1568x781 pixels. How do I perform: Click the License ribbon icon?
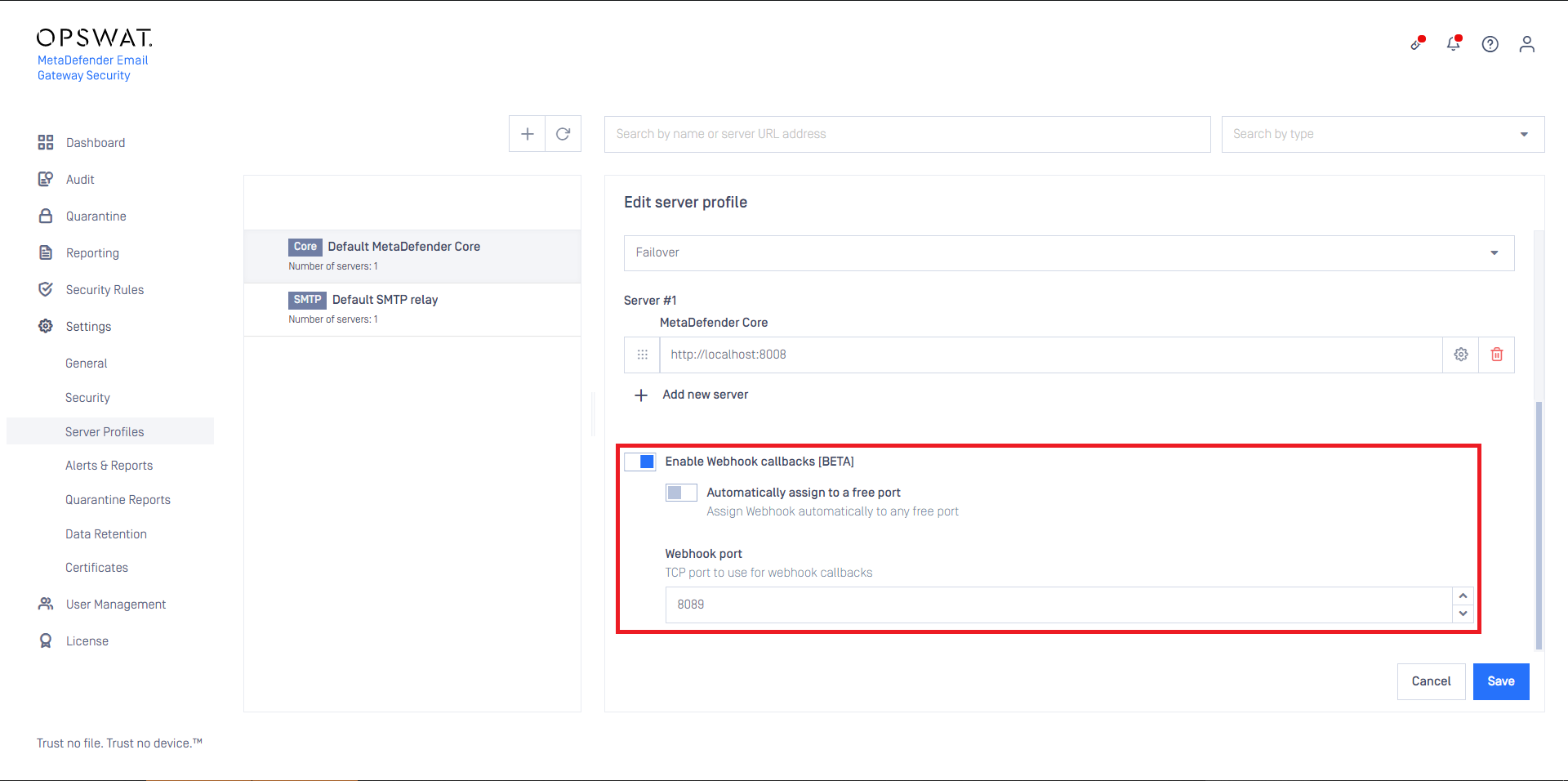46,640
